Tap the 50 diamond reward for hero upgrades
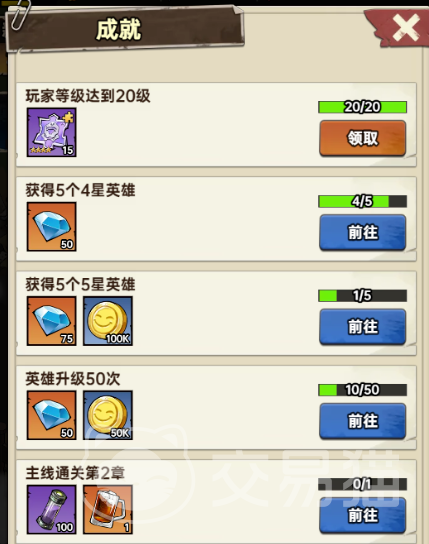This screenshot has height=544, width=429. tap(52, 415)
